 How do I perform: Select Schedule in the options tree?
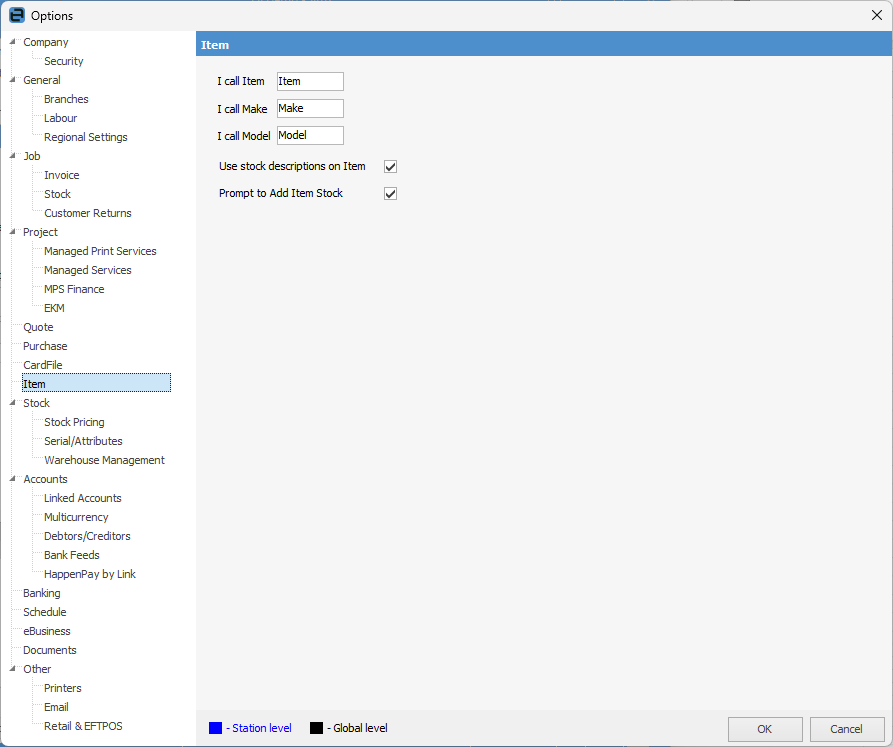click(44, 612)
